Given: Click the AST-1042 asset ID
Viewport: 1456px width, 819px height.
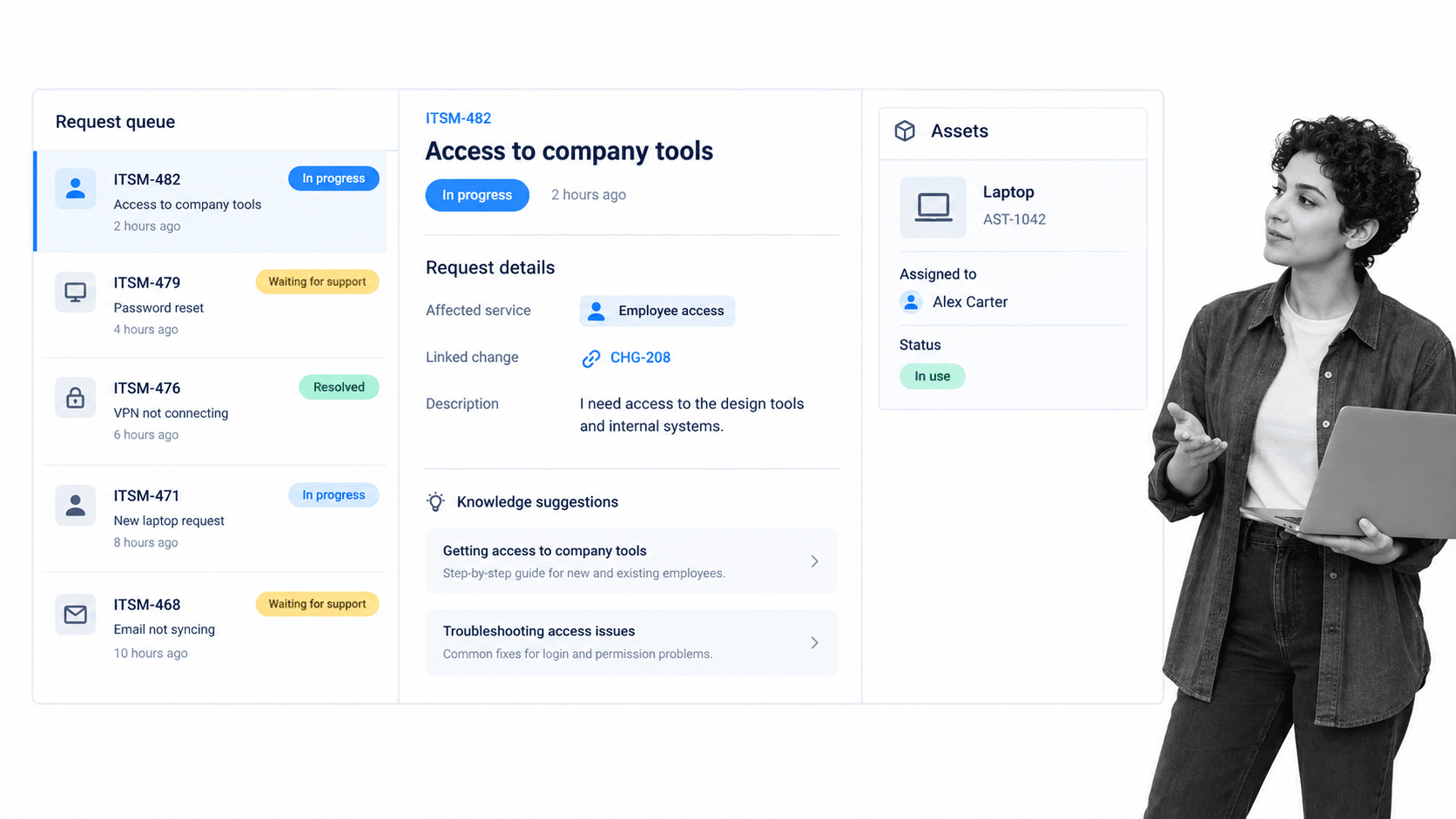Looking at the screenshot, I should pos(1014,219).
